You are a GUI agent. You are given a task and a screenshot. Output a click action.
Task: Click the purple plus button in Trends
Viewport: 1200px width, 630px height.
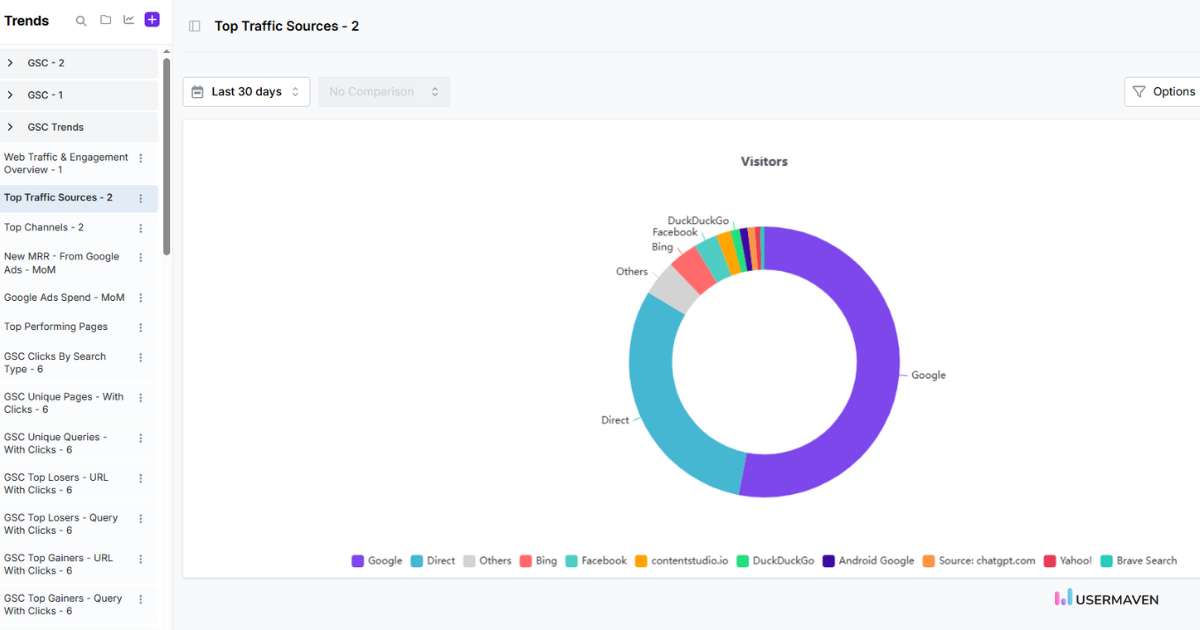[x=152, y=20]
